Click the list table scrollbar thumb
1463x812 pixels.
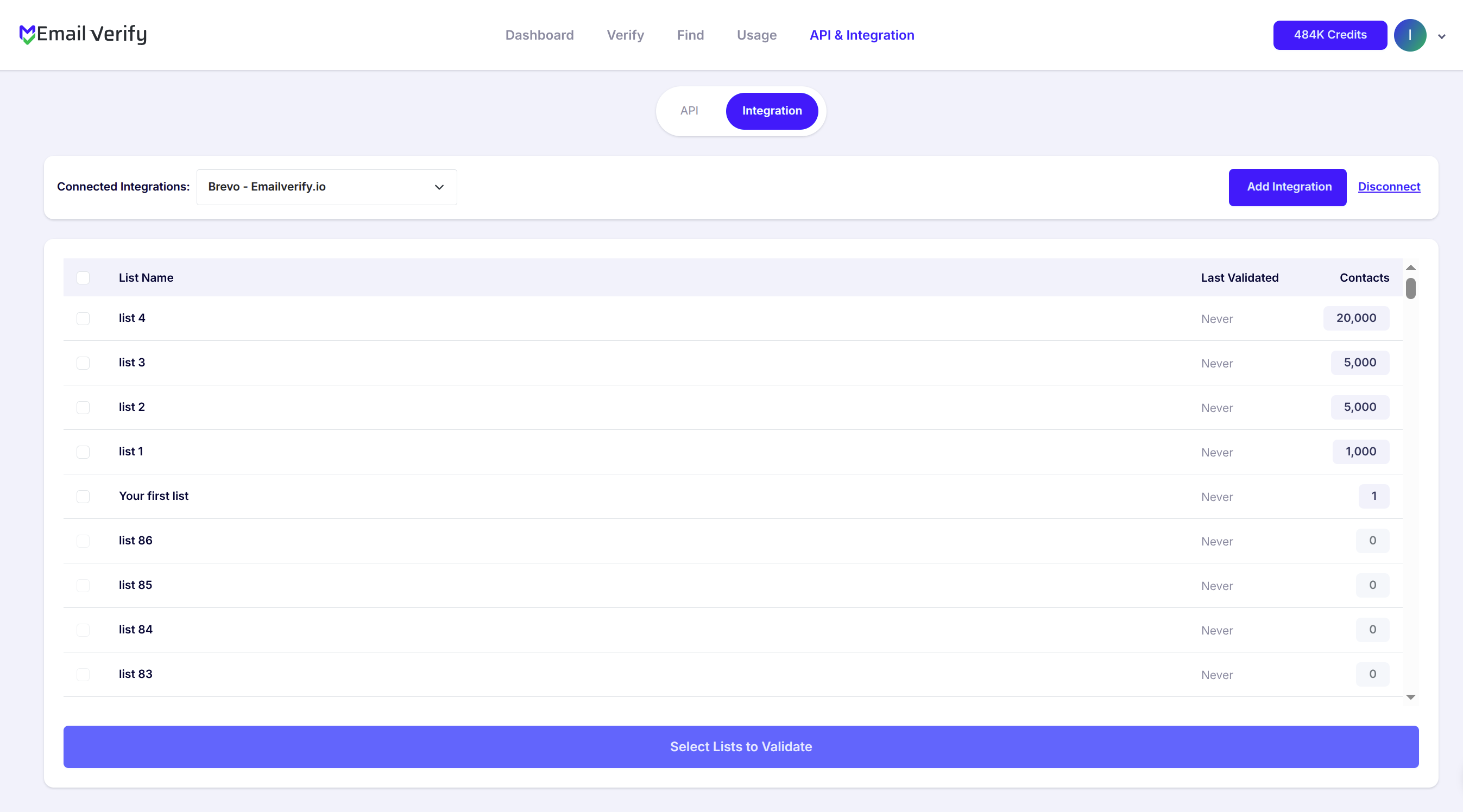pyautogui.click(x=1411, y=288)
